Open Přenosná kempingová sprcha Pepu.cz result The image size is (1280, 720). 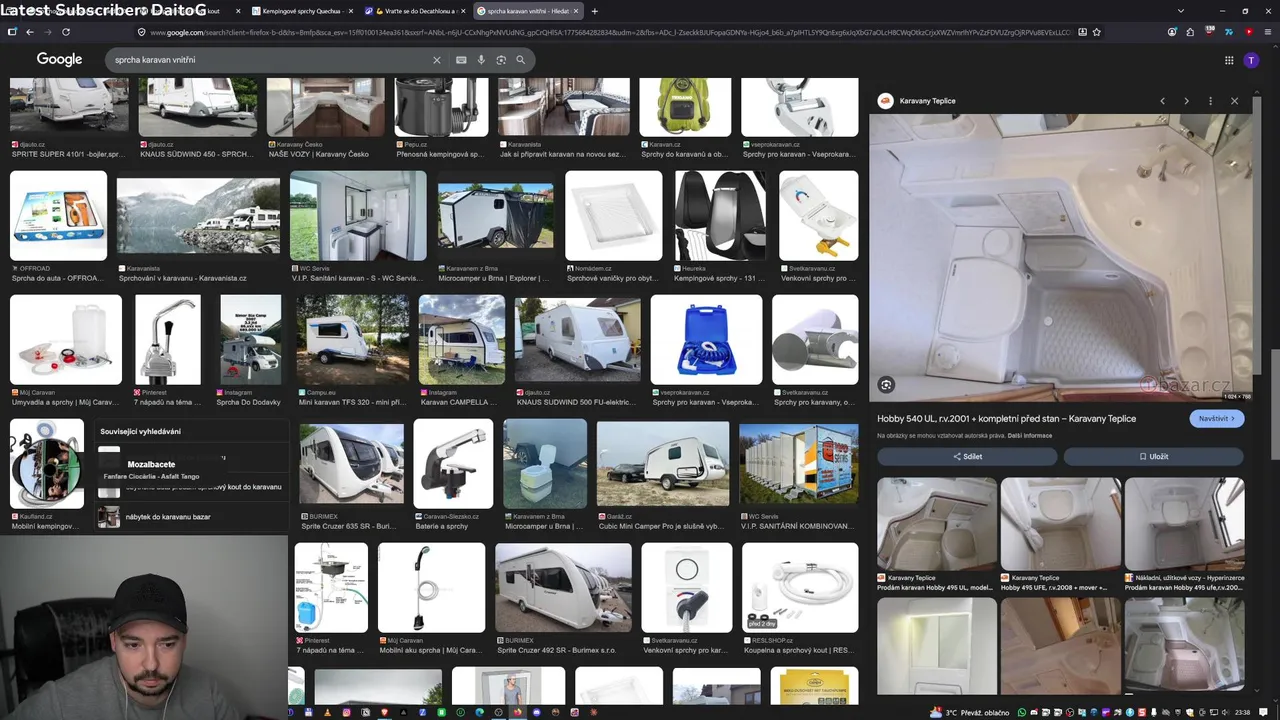click(x=441, y=118)
